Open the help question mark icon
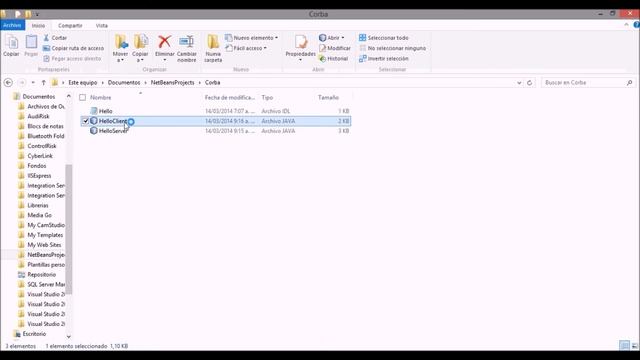640x360 pixels. [636, 25]
